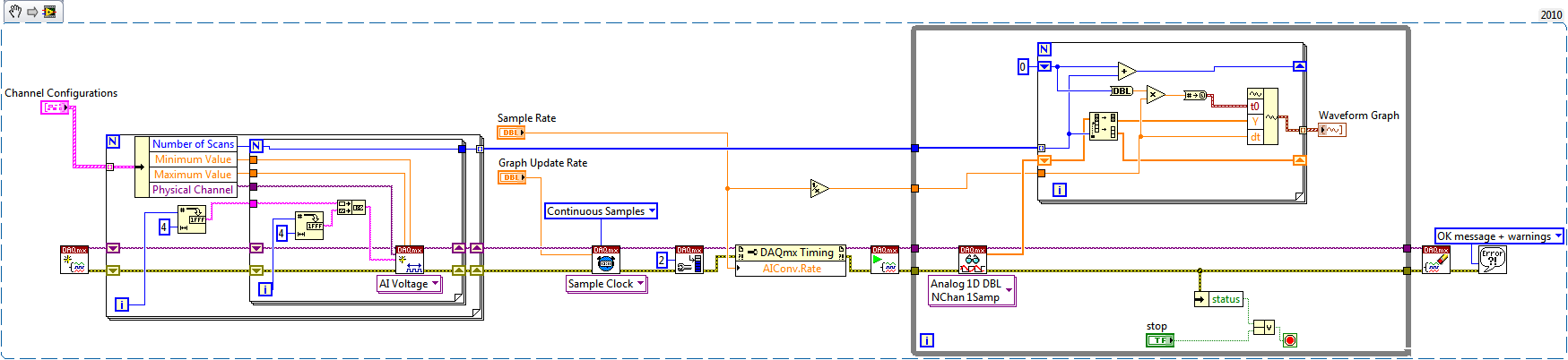Select the Simple Error Handler VI
The image size is (1568, 360).
click(x=1493, y=260)
